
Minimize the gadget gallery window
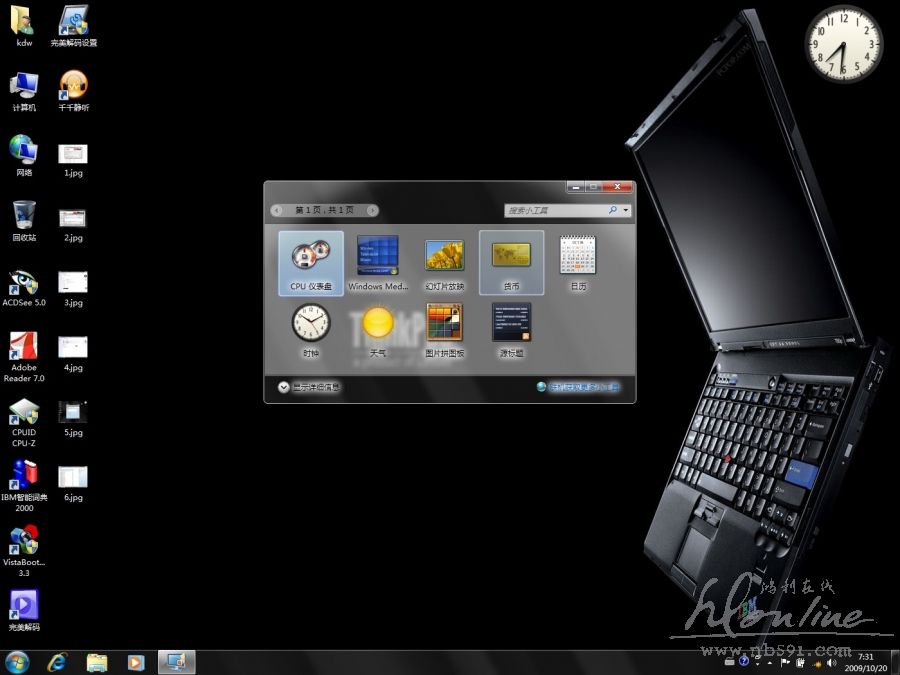(x=576, y=187)
